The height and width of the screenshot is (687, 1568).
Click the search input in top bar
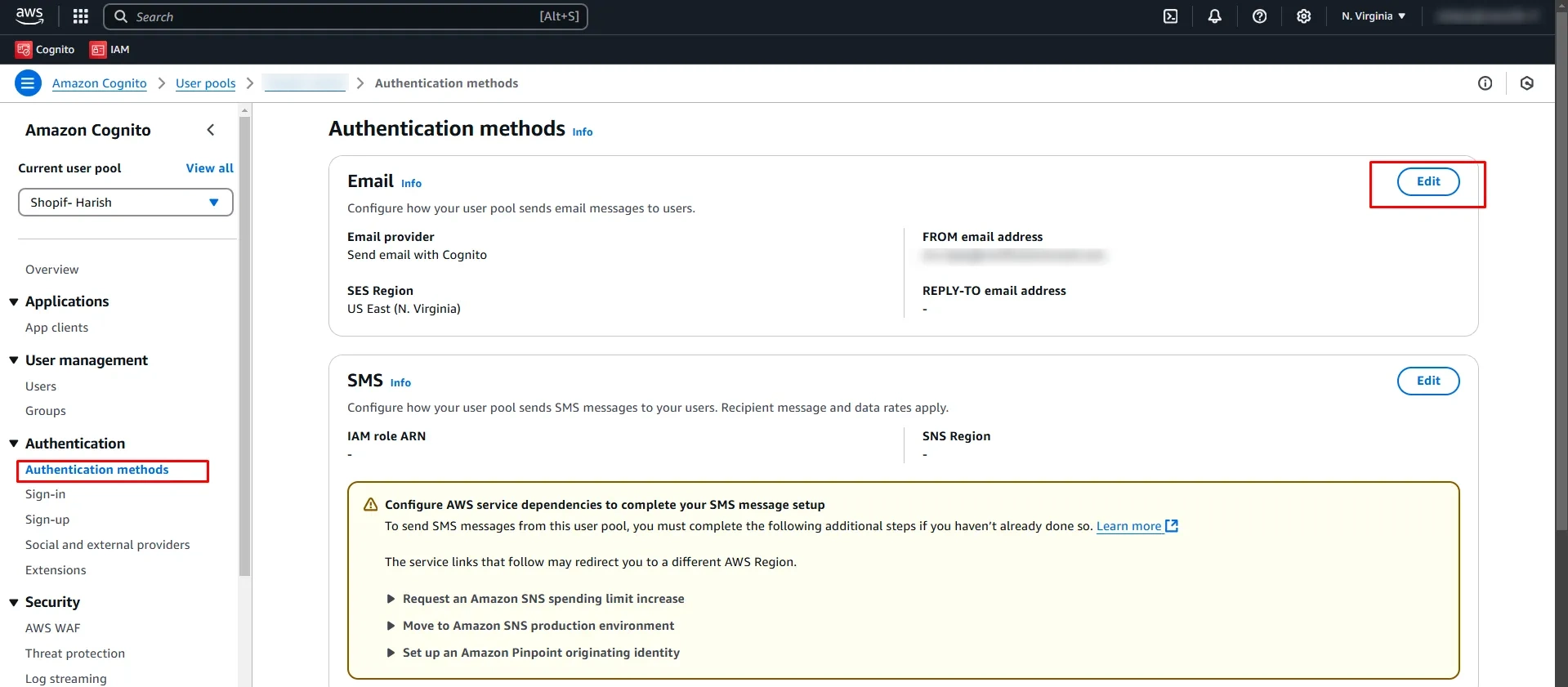tap(346, 16)
